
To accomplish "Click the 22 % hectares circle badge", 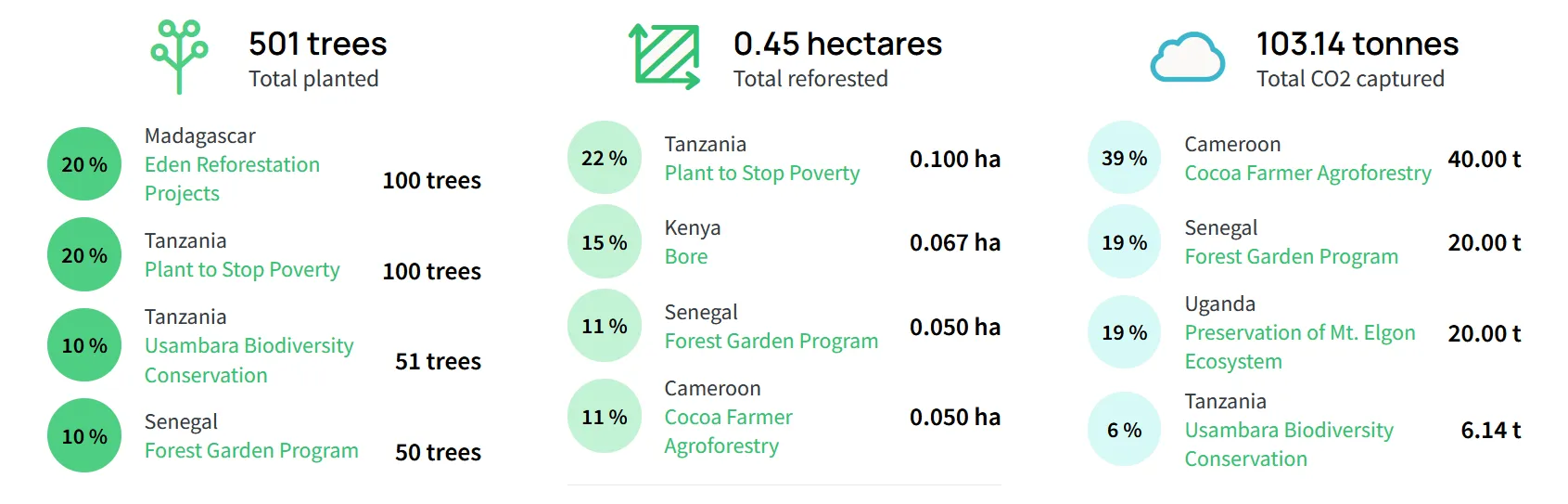I will tap(605, 158).
